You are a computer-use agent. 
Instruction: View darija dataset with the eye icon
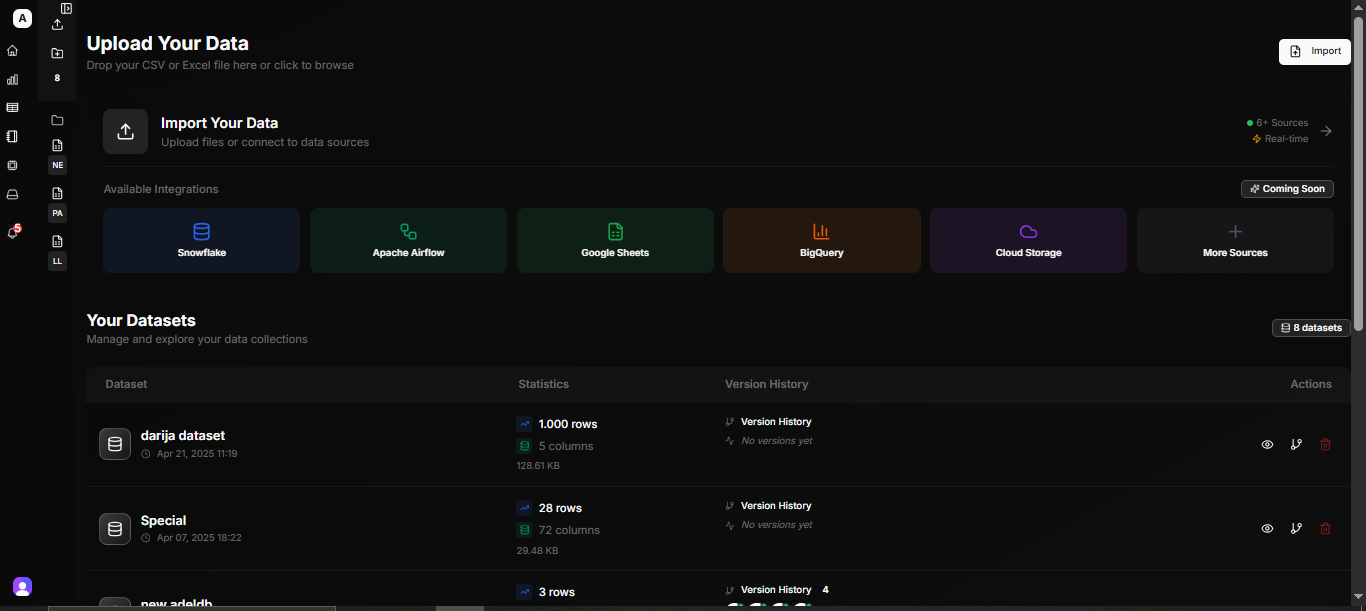1267,444
